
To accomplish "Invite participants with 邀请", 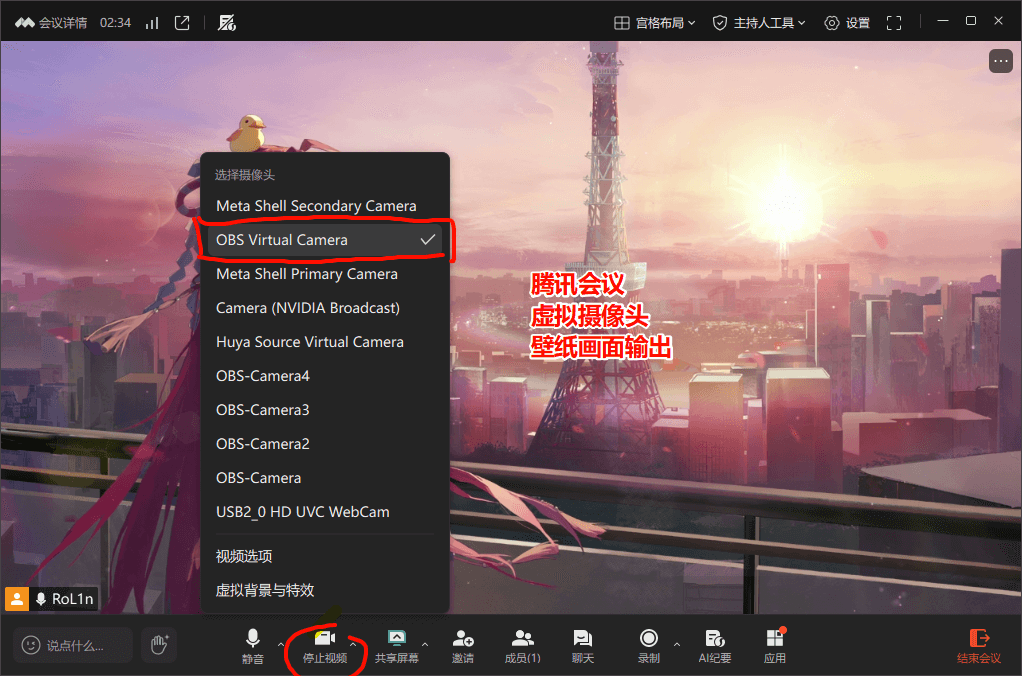I will click(463, 645).
